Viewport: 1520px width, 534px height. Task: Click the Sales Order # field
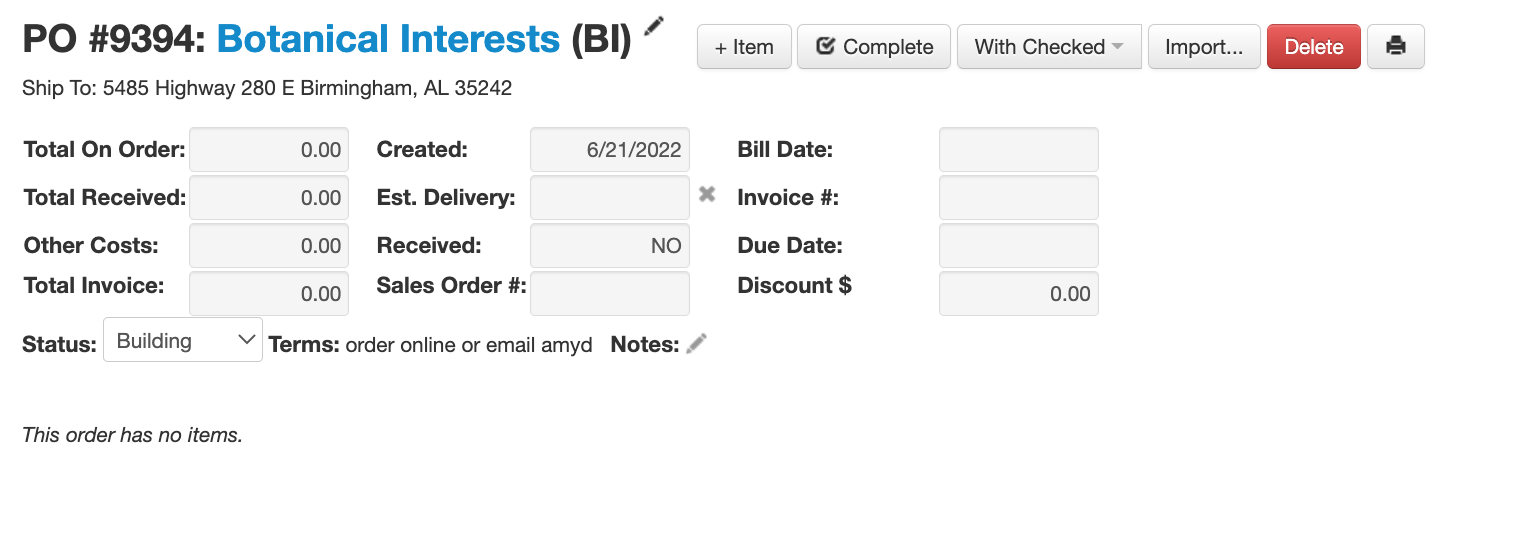coord(610,294)
